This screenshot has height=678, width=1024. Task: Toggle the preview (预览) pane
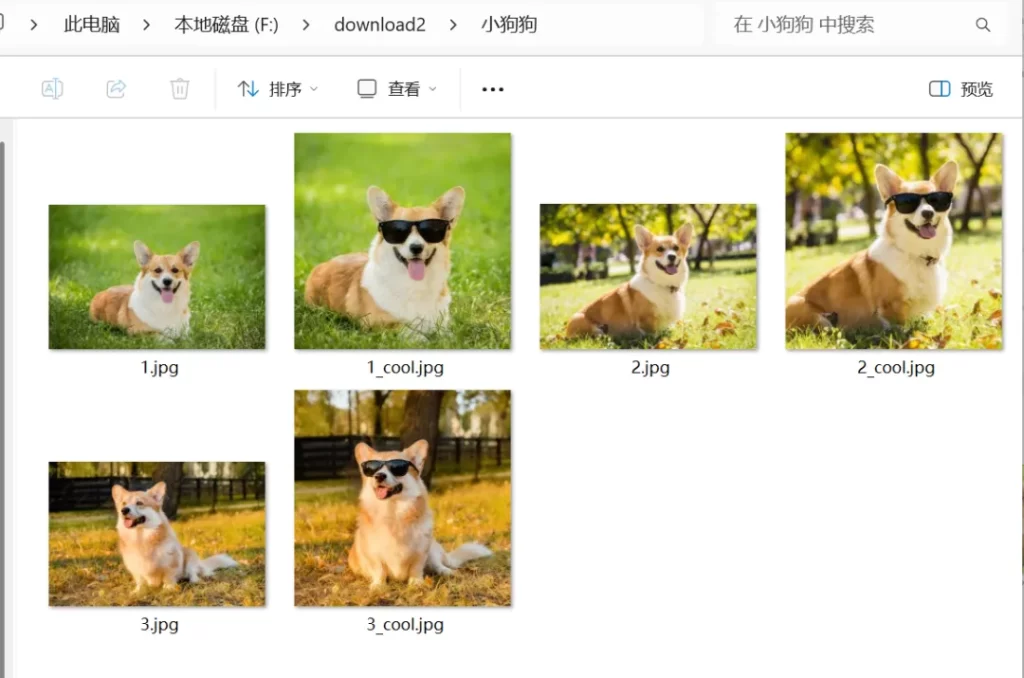point(961,89)
